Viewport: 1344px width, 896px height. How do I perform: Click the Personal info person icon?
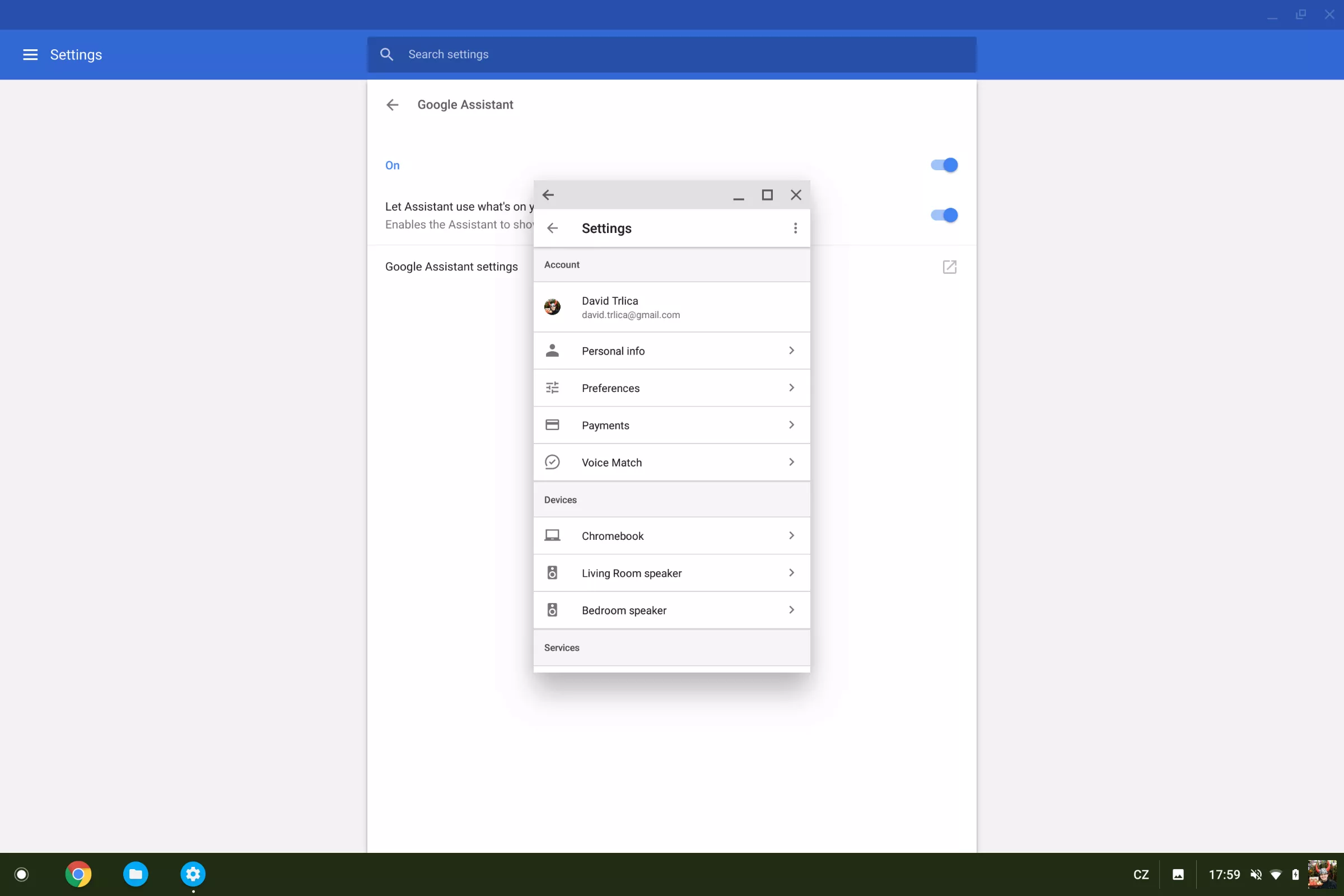[x=552, y=351]
